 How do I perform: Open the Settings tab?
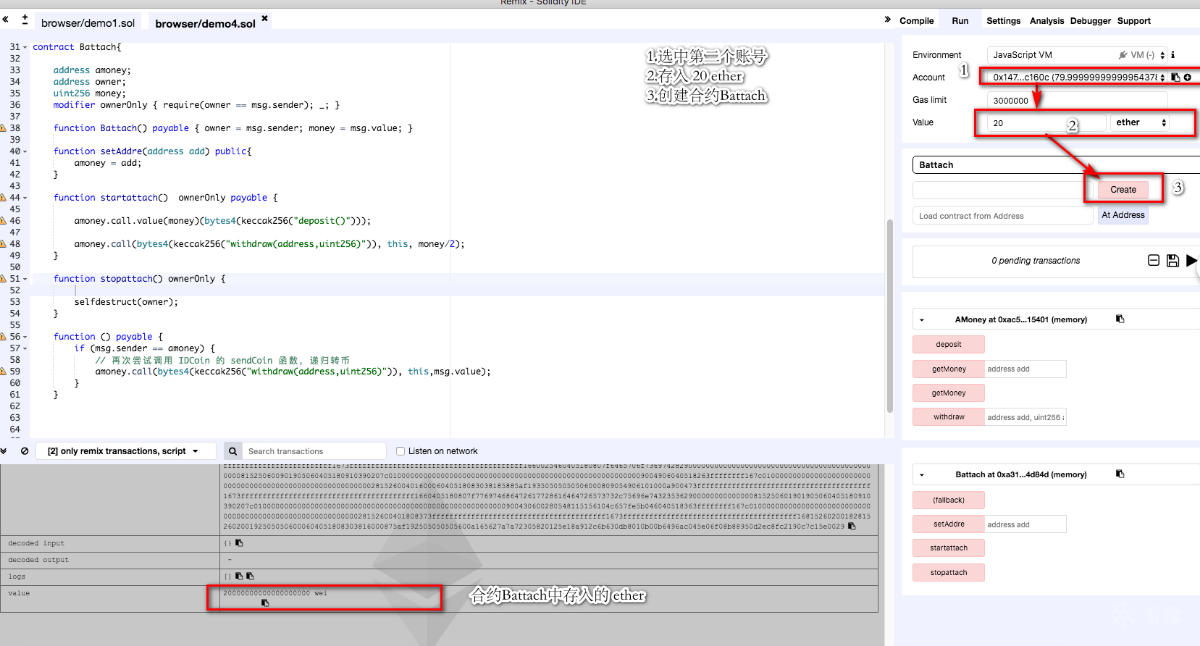pos(1003,20)
